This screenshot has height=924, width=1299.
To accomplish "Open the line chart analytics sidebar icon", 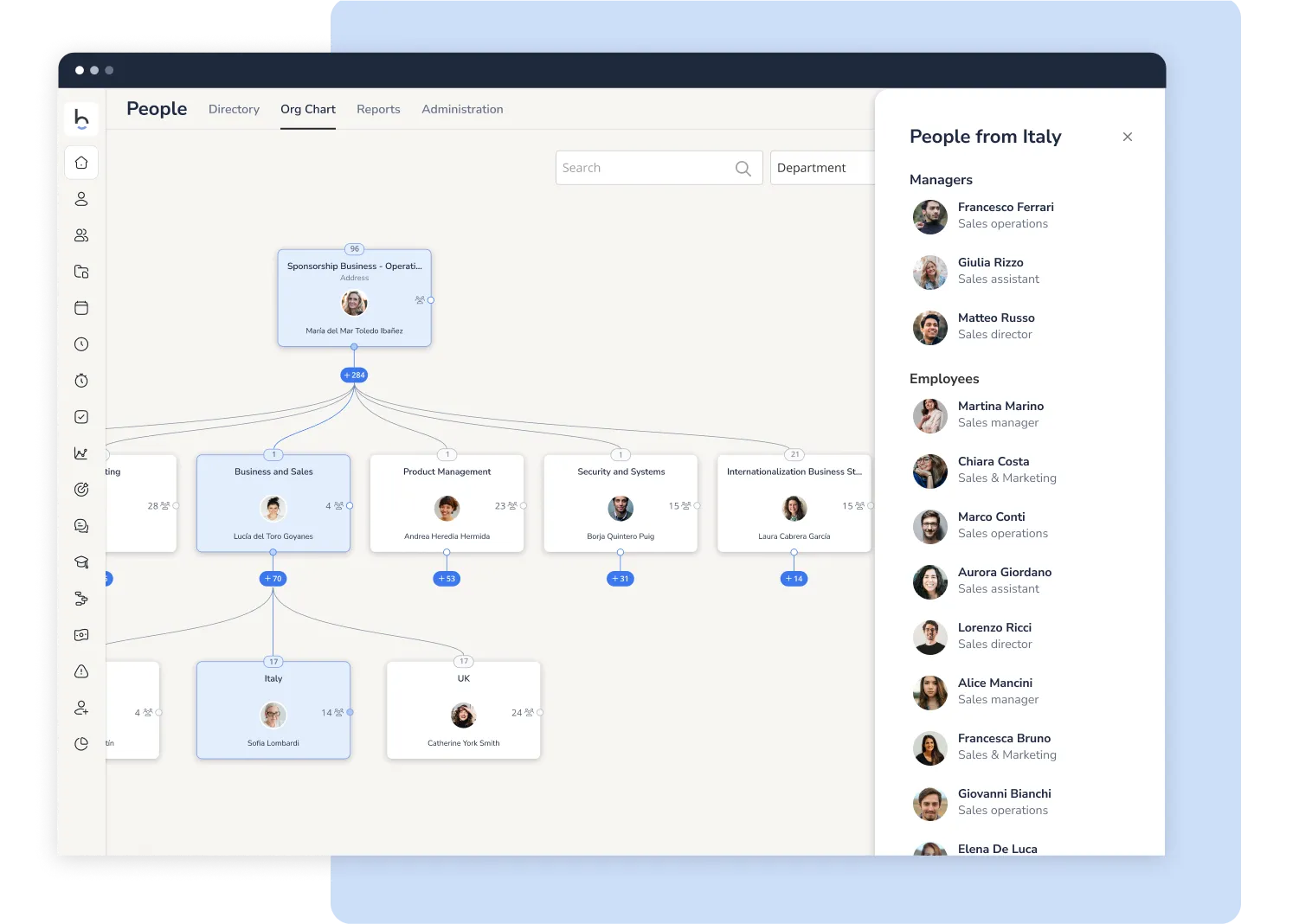I will [81, 453].
